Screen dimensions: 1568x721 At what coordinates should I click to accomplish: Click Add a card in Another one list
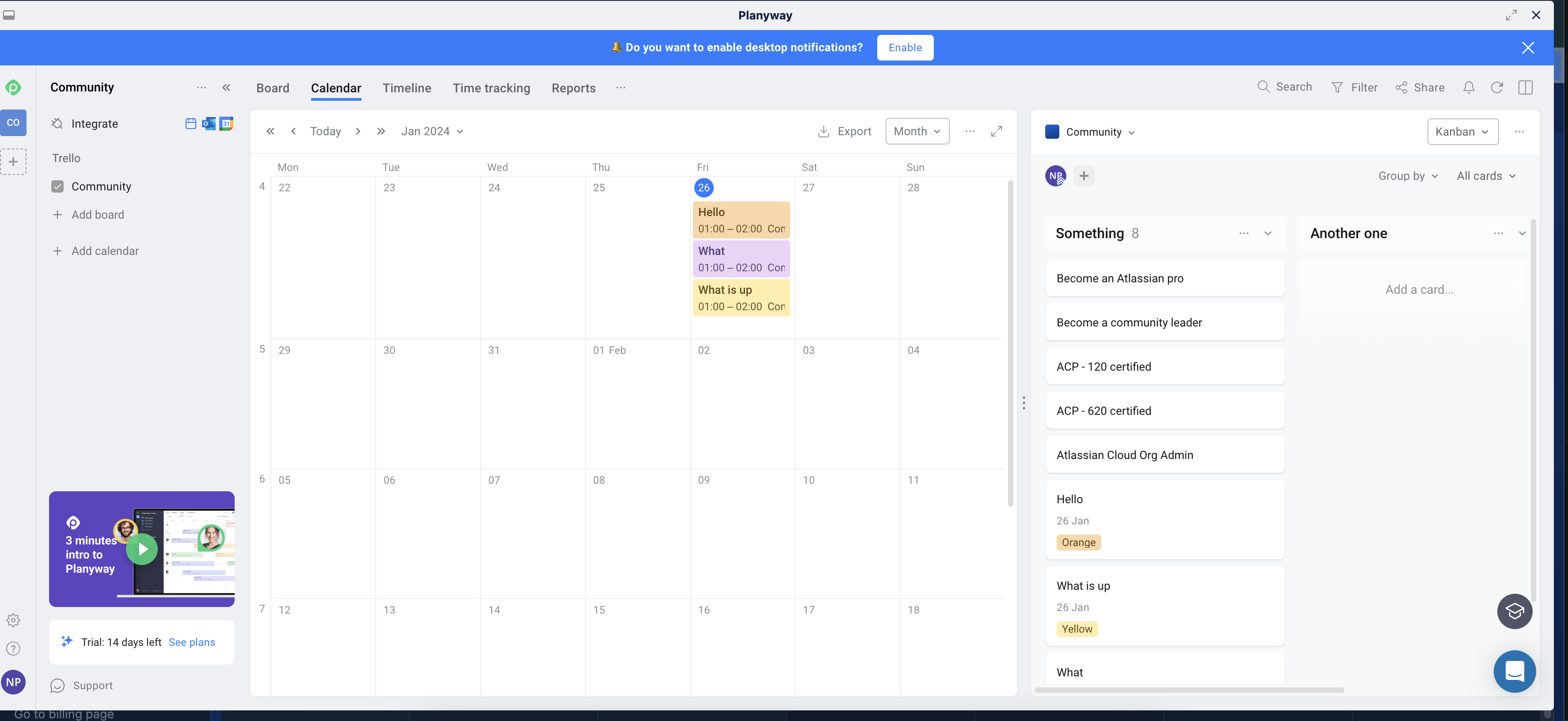click(x=1419, y=289)
